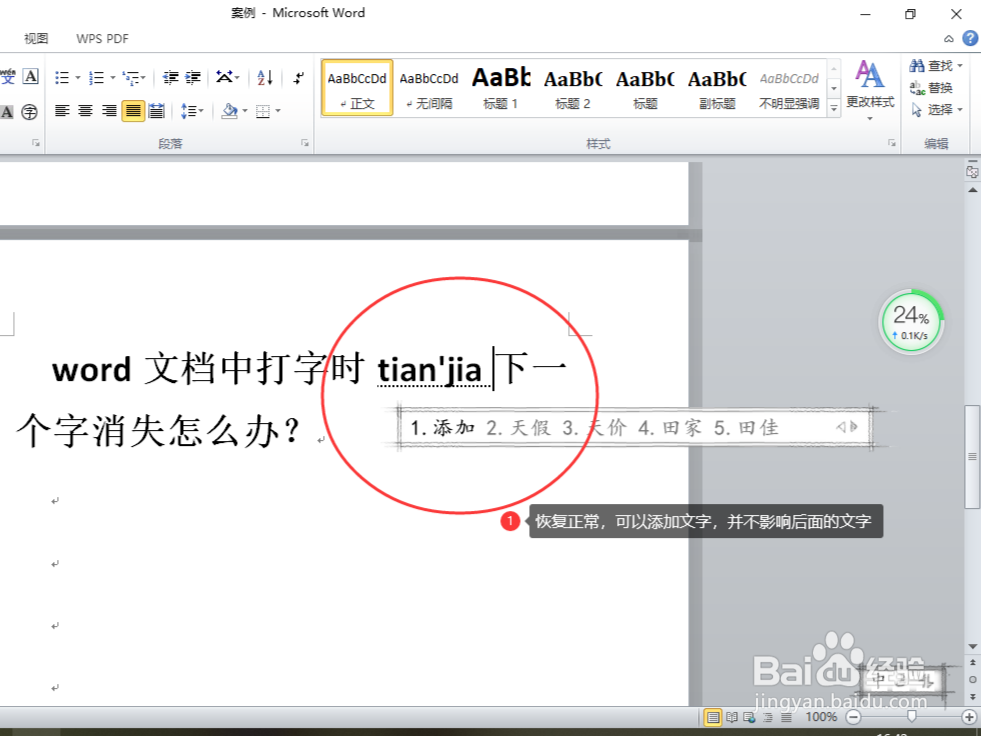The image size is (981, 736).
Task: Go to previous IME candidate page
Action: [841, 427]
